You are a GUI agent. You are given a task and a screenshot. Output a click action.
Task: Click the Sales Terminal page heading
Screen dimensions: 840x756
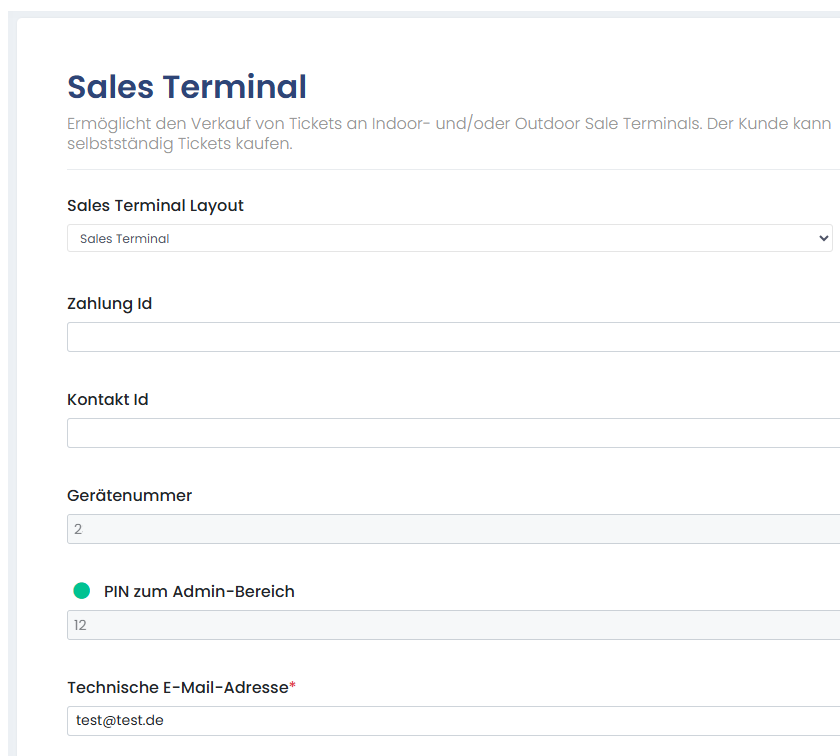click(x=187, y=87)
